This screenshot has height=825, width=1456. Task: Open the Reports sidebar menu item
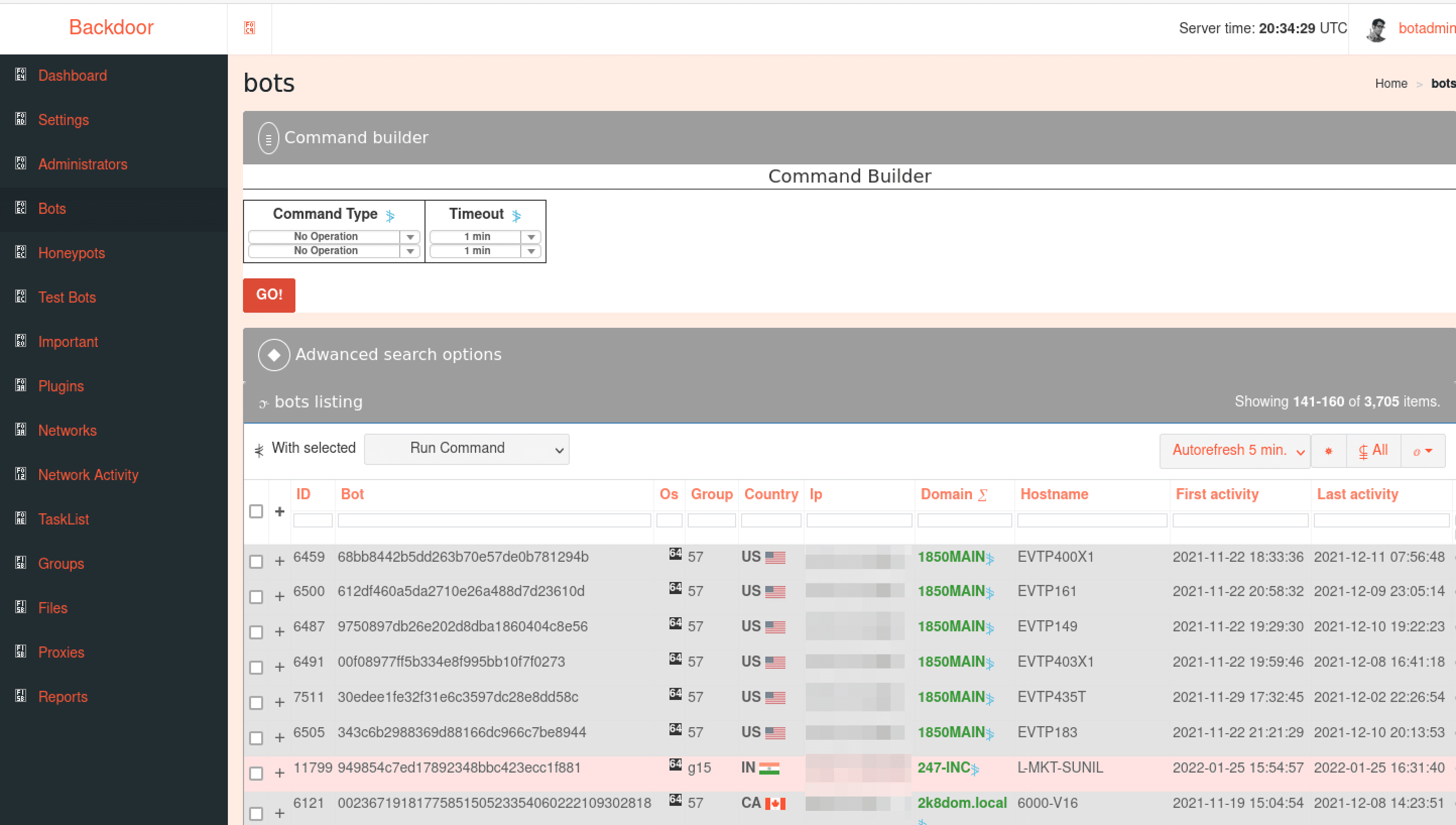113,697
